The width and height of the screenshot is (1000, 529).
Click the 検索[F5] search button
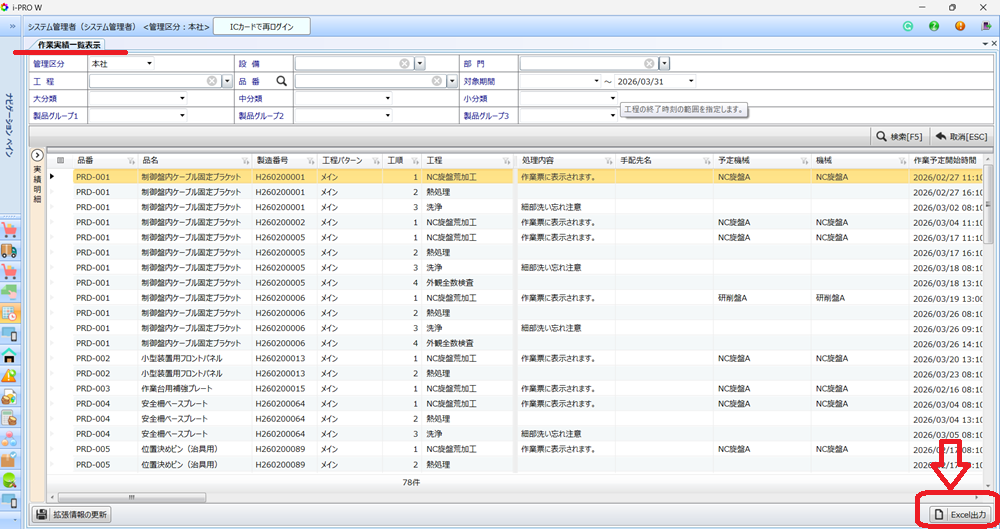point(900,136)
